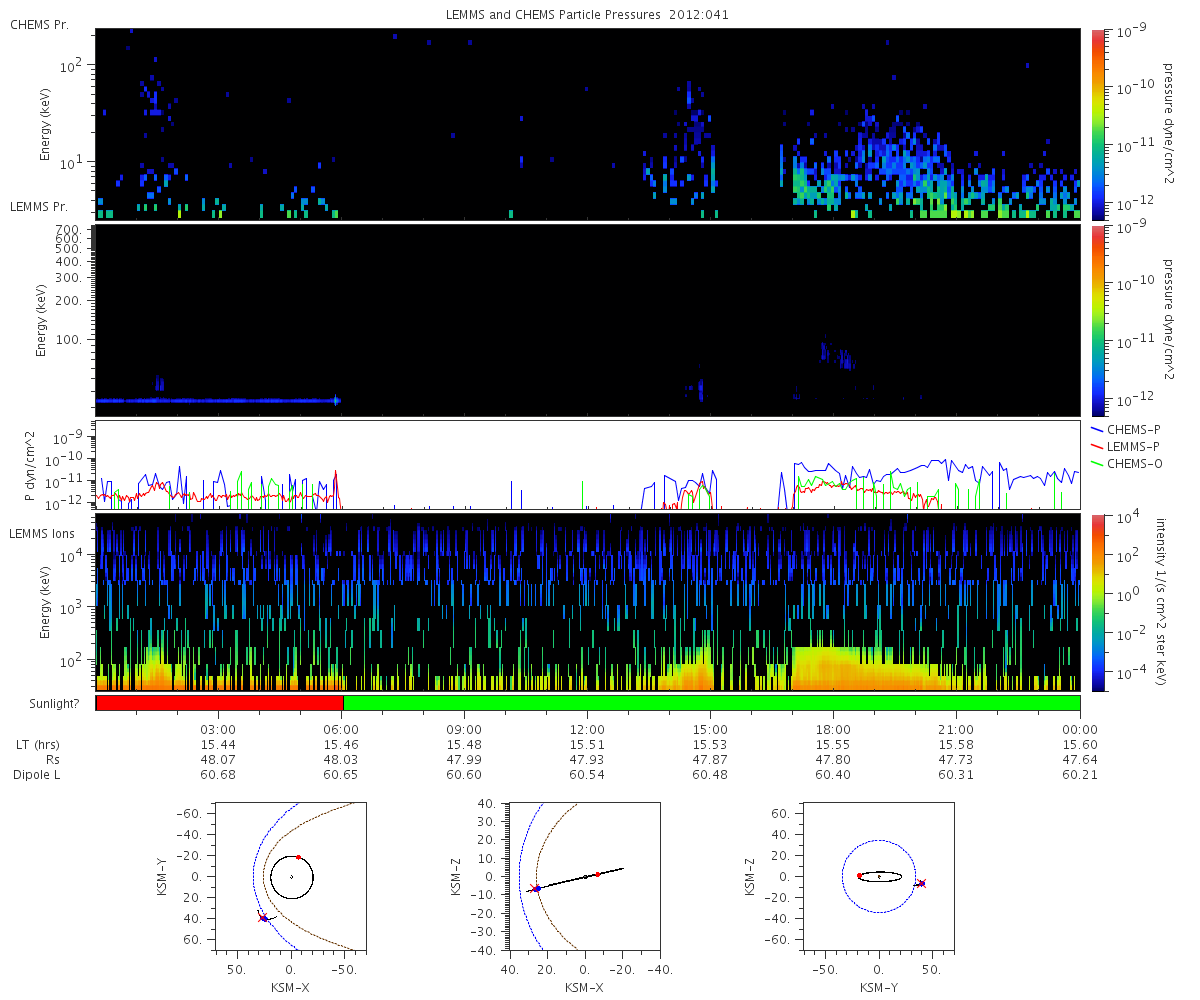The height and width of the screenshot is (1000, 1200).
Task: Click the 21:00 time tick label
Action: click(x=957, y=730)
